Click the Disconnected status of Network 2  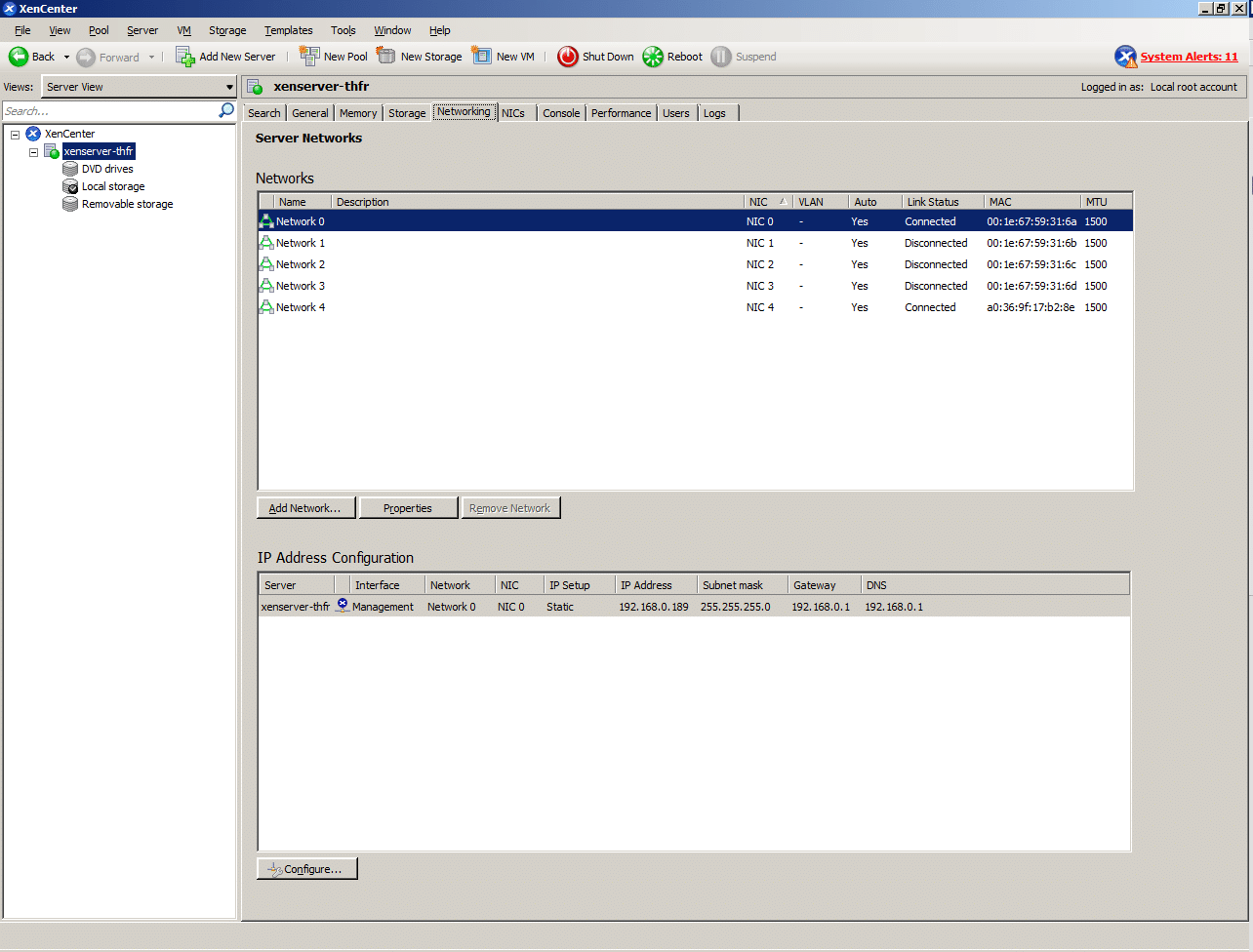936,264
